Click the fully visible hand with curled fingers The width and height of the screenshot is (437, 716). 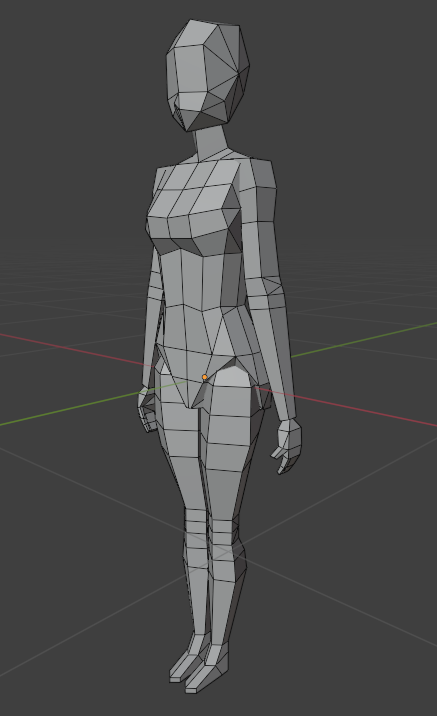[x=288, y=445]
